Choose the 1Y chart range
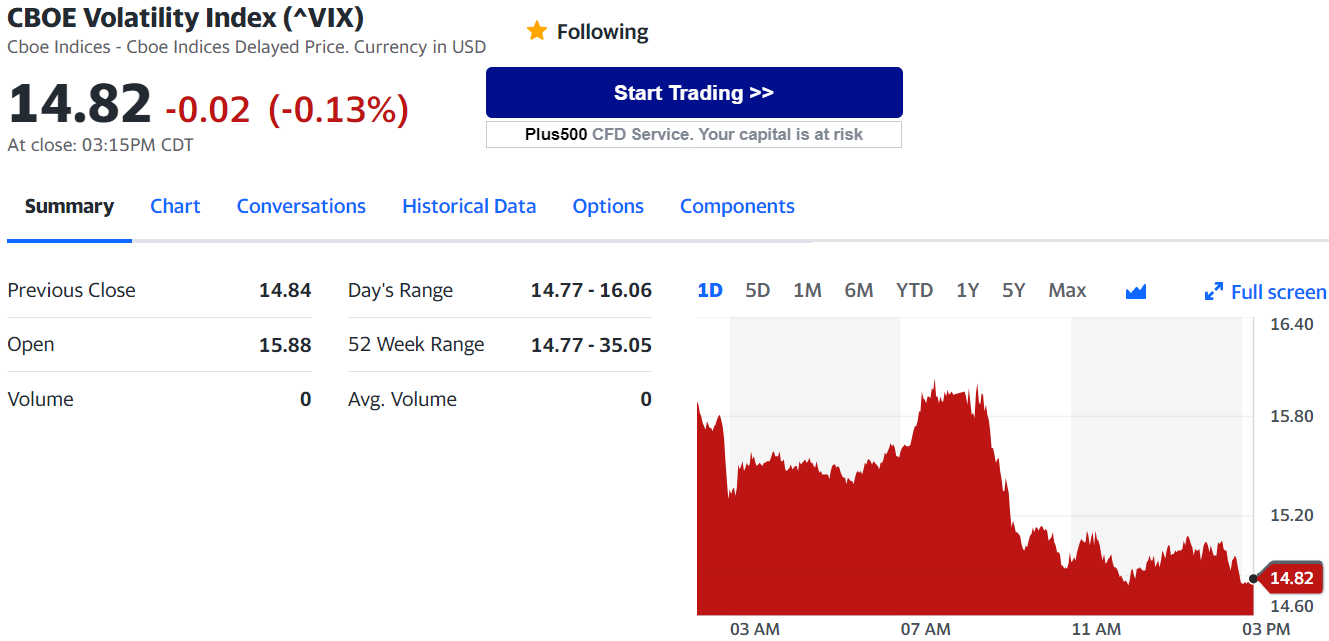1329x641 pixels. pyautogui.click(x=967, y=291)
